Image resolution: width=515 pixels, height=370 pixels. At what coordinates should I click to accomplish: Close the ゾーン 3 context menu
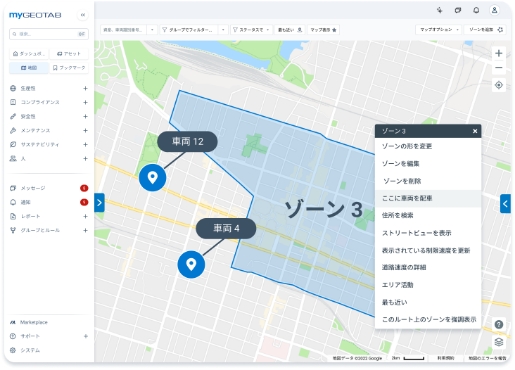pos(475,131)
